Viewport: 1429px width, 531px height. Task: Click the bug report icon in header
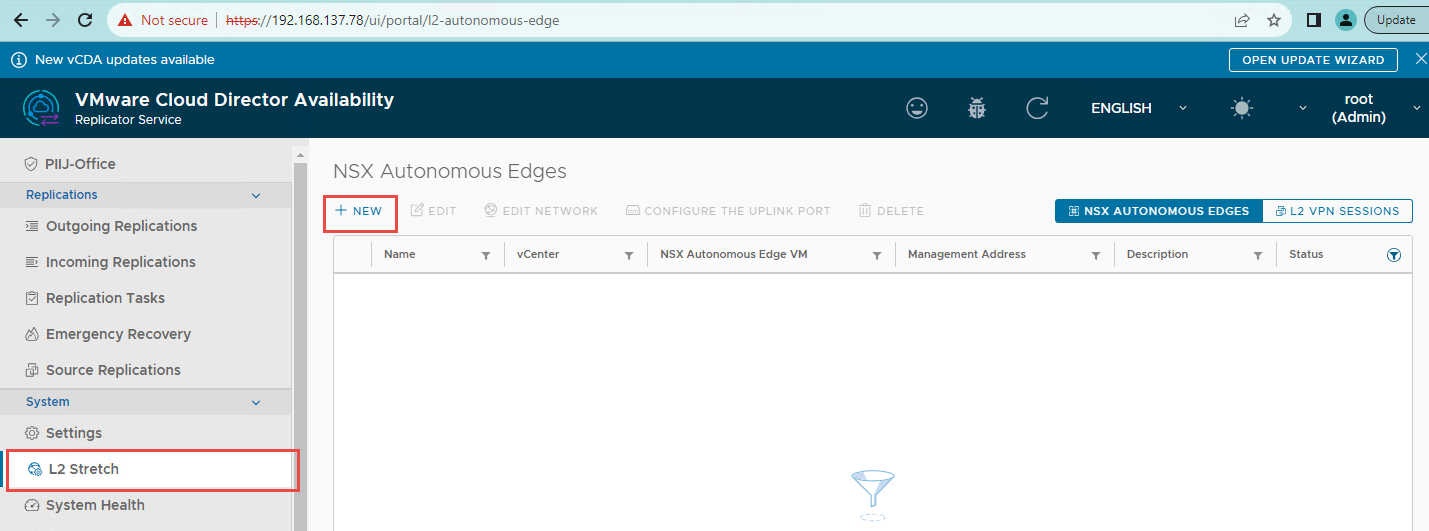click(x=977, y=108)
